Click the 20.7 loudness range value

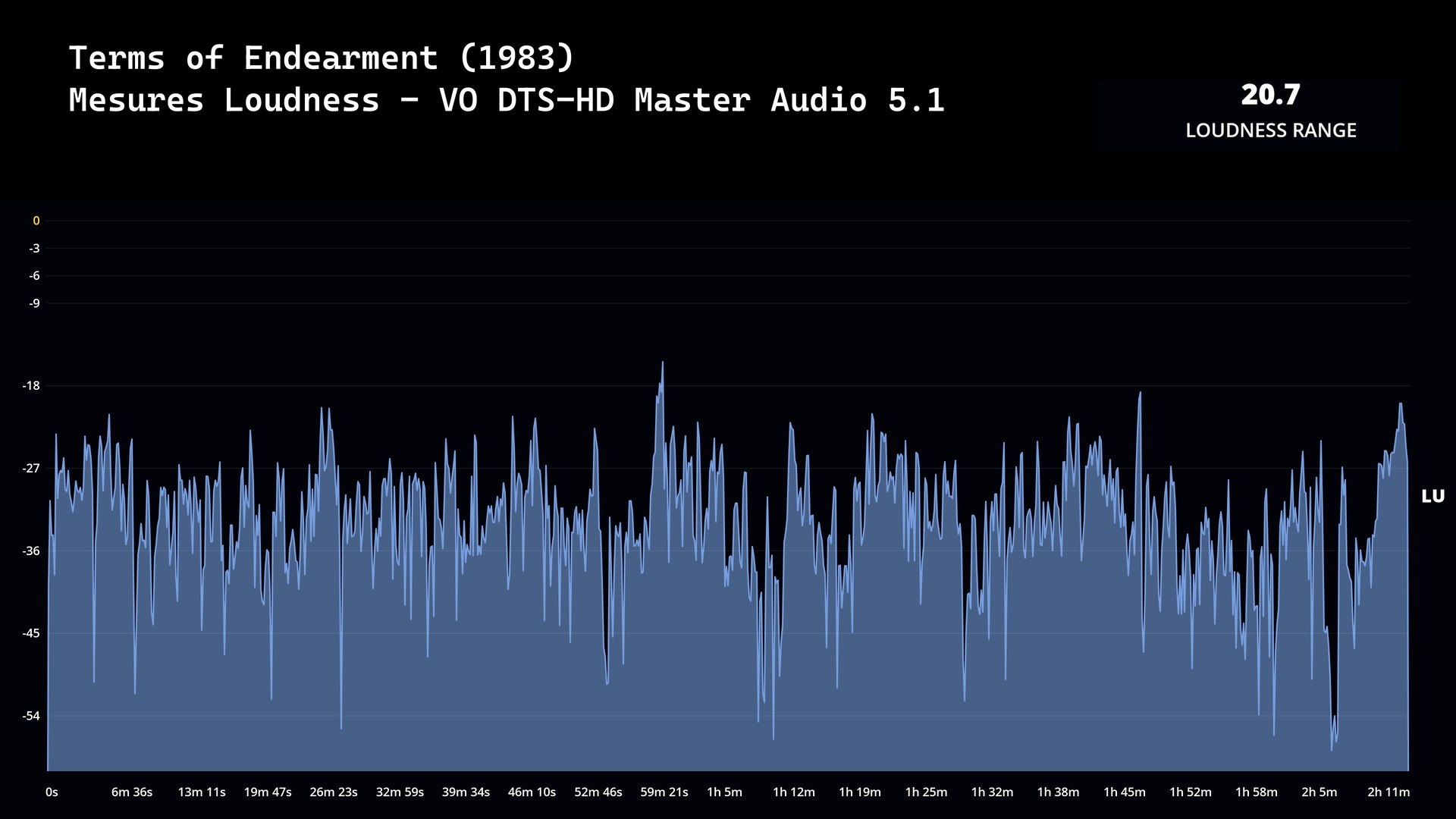[1270, 95]
